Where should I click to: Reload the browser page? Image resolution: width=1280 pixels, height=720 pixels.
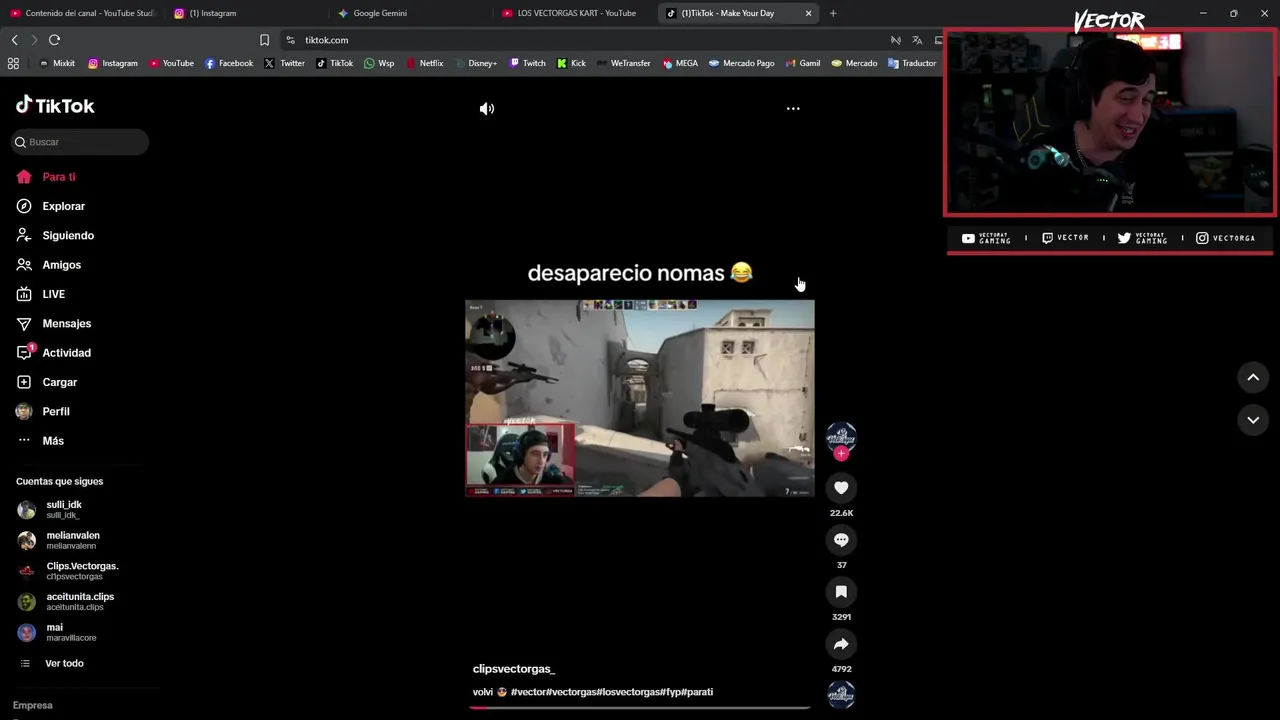[x=54, y=40]
